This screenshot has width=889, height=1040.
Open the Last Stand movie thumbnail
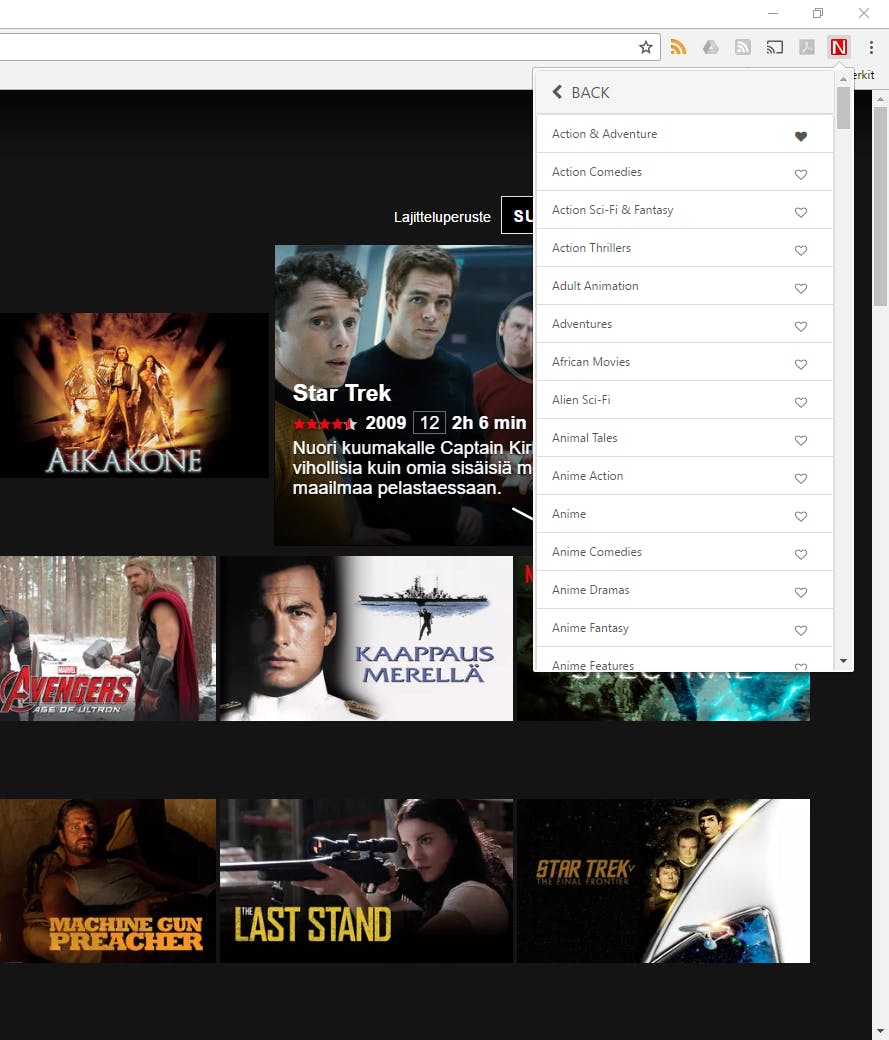[366, 881]
